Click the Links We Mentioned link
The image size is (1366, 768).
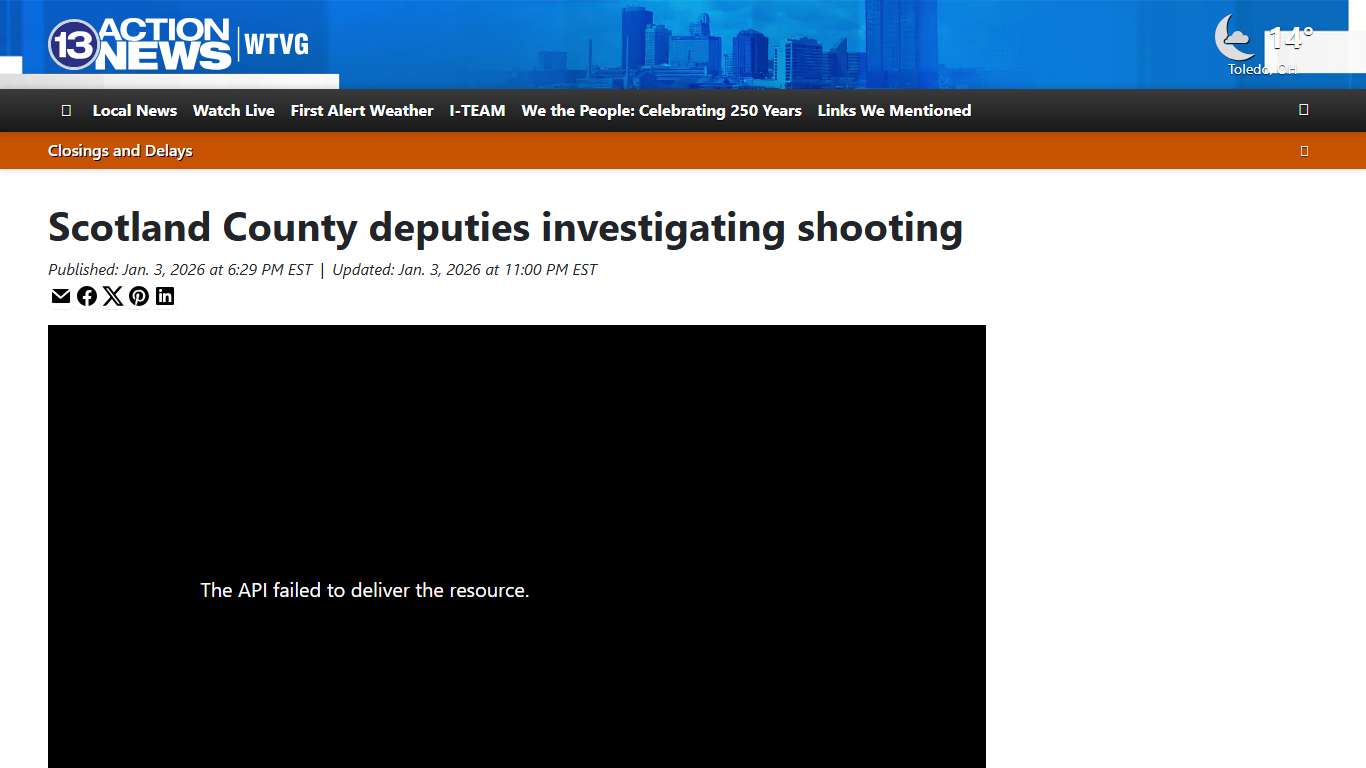[x=894, y=111]
